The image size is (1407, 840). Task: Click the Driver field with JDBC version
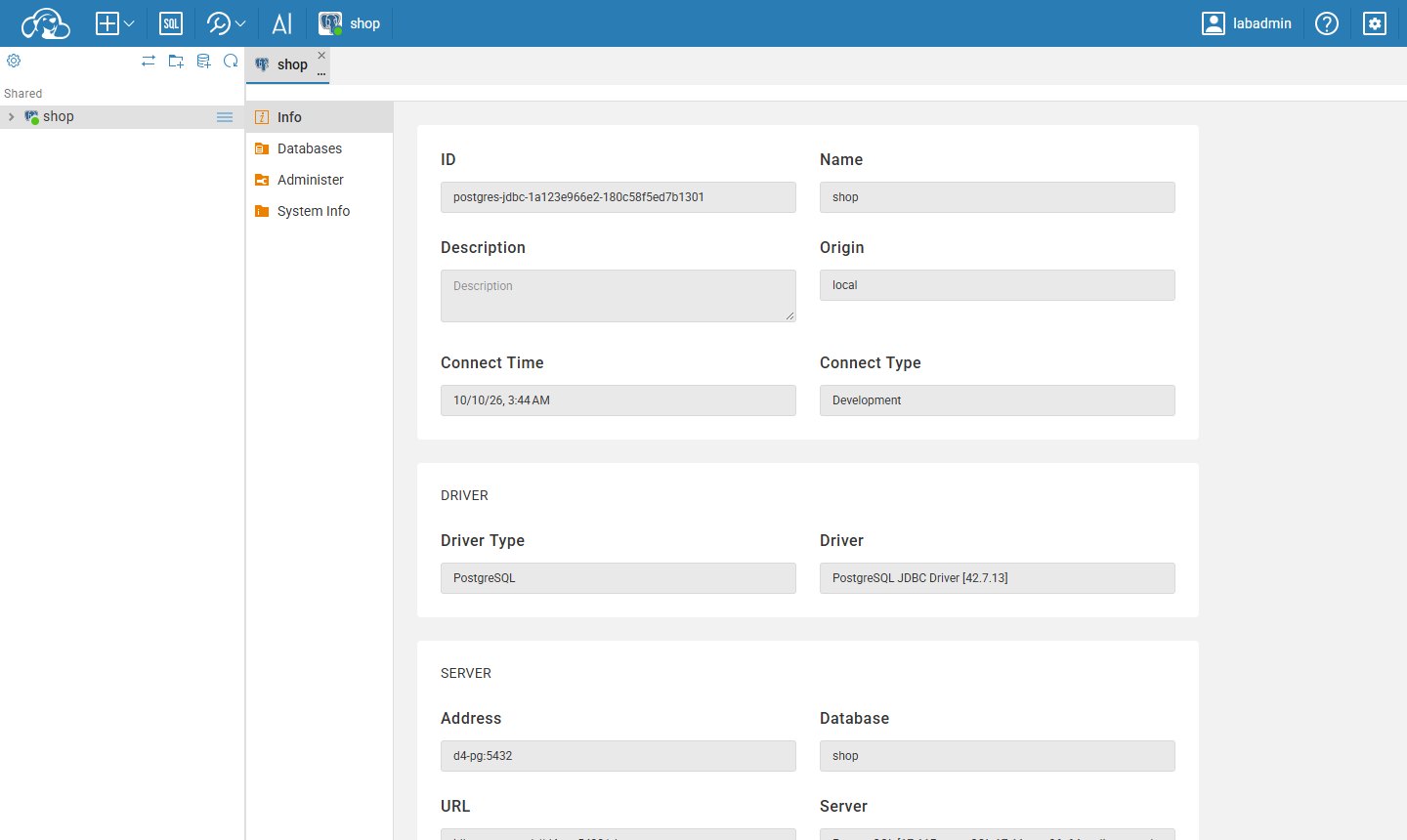[998, 578]
